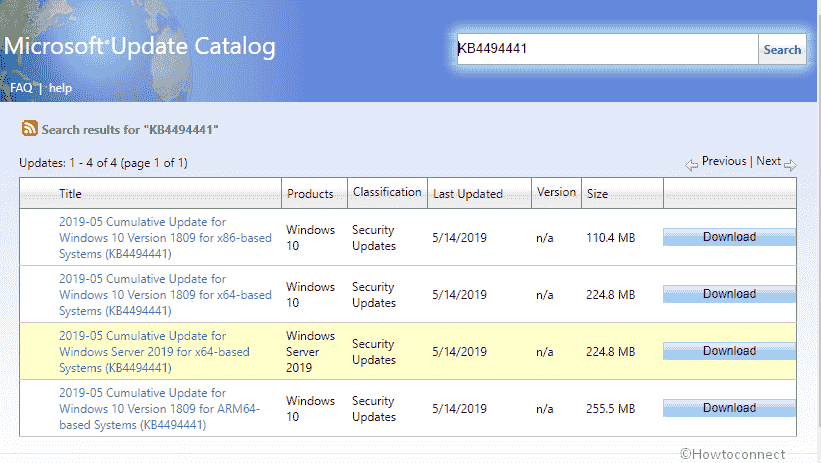Click the Search results for "KB4494441" heading
The width and height of the screenshot is (821, 463).
[130, 129]
